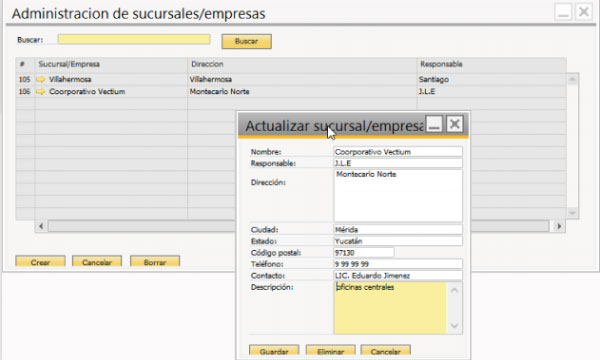The height and width of the screenshot is (360, 600).
Task: Click the Dirección text area
Action: [398, 195]
